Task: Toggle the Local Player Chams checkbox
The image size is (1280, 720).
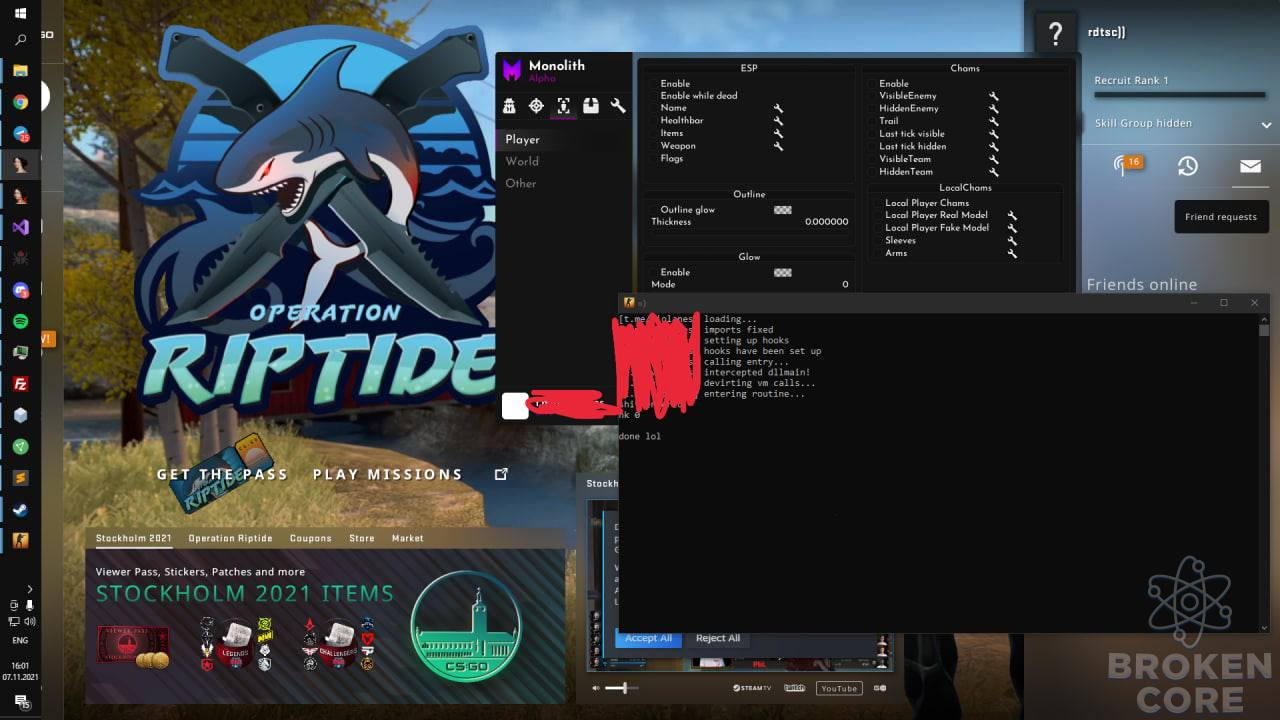Action: pos(878,203)
